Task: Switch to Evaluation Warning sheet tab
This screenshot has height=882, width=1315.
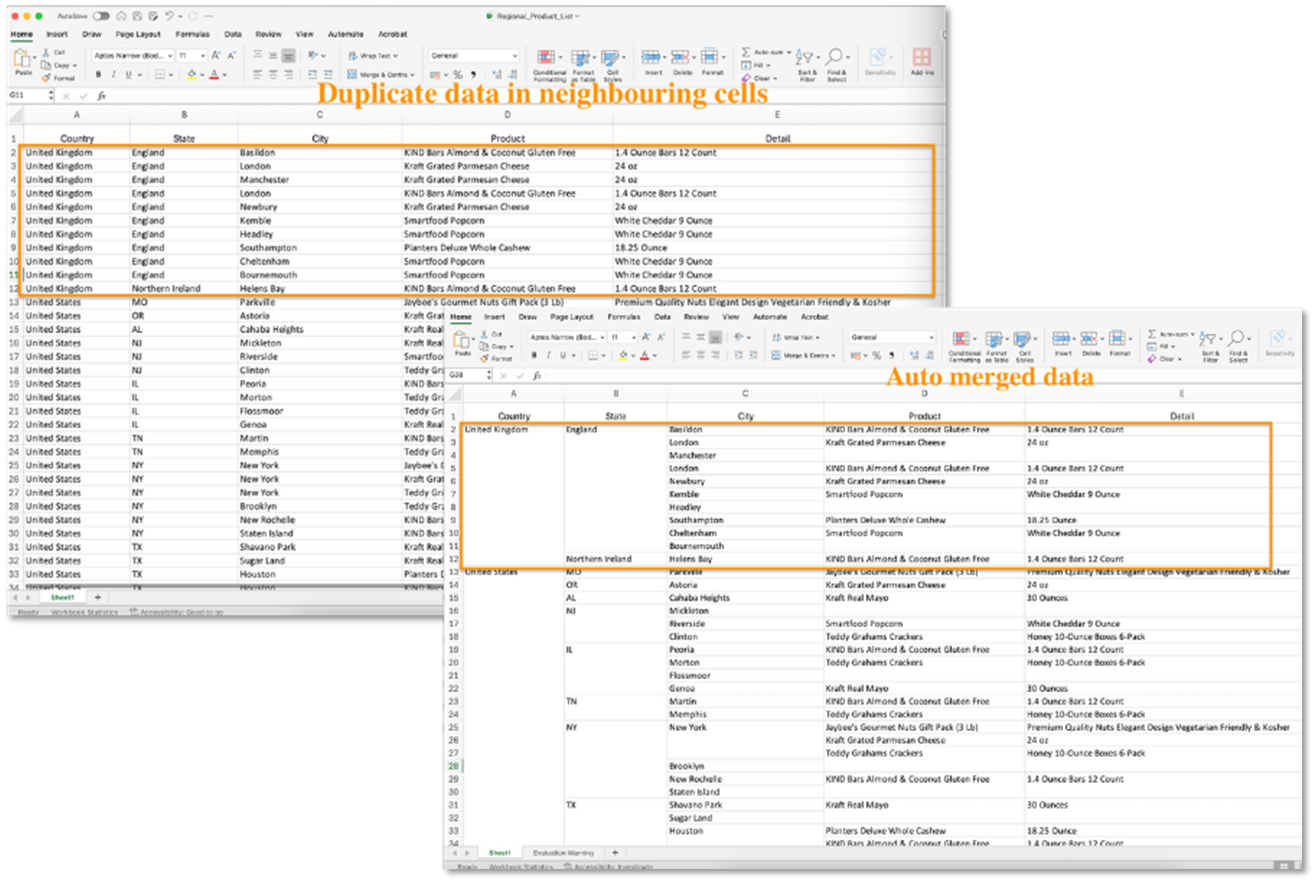Action: [x=562, y=853]
